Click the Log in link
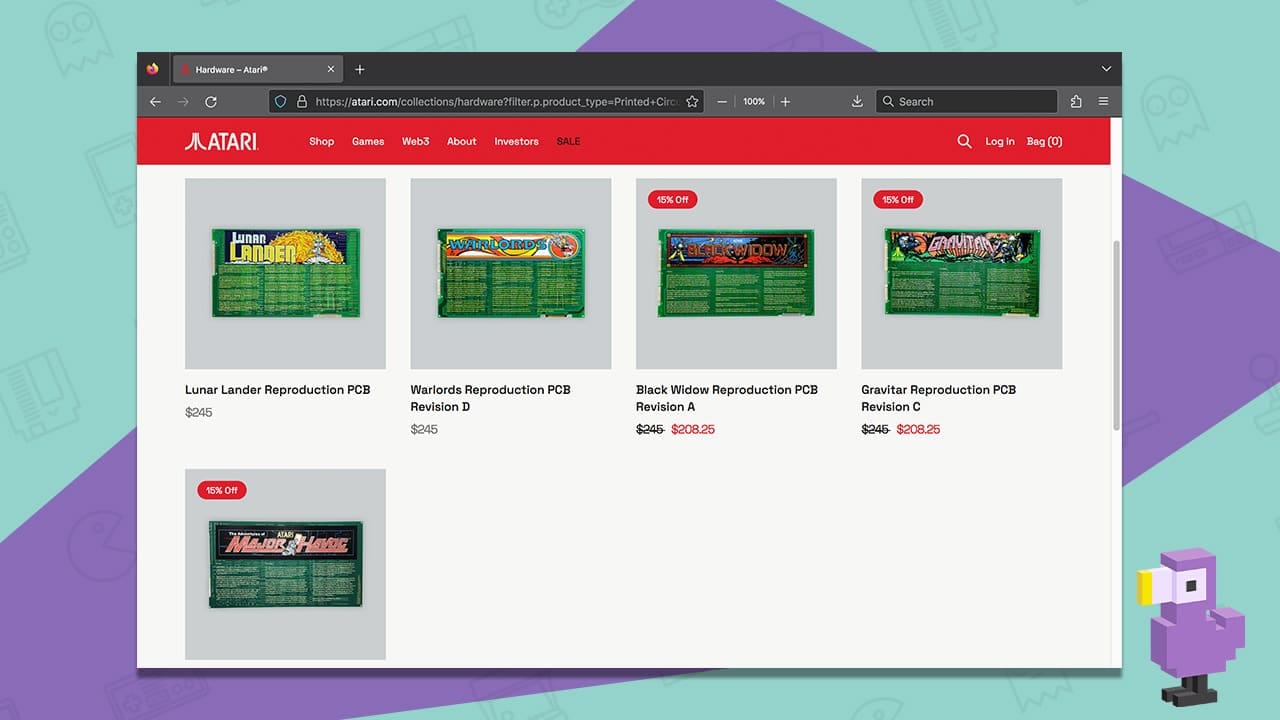 pyautogui.click(x=1000, y=141)
